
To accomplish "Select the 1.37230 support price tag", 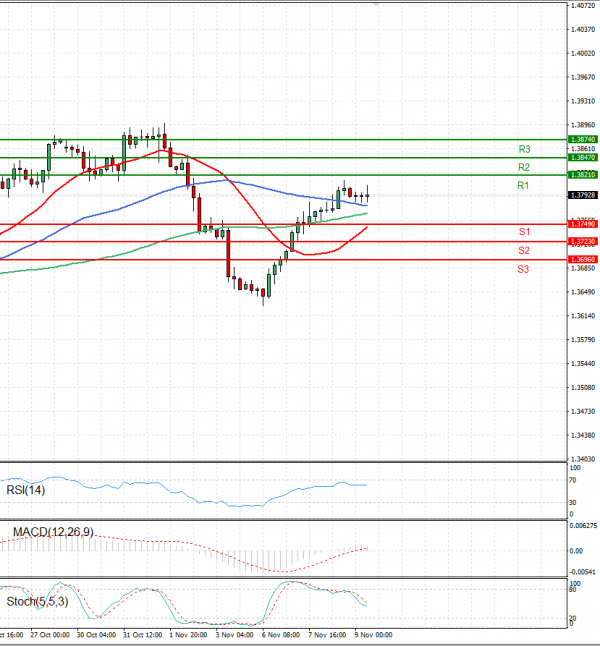I will tap(583, 241).
